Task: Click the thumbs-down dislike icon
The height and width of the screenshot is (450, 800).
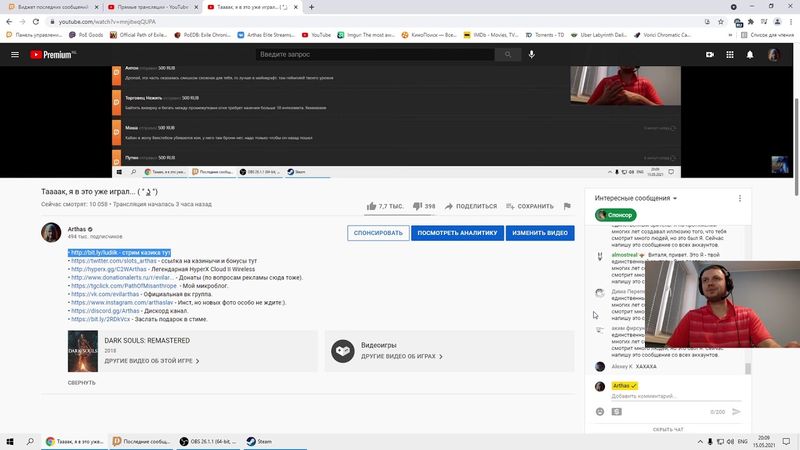Action: (x=416, y=206)
